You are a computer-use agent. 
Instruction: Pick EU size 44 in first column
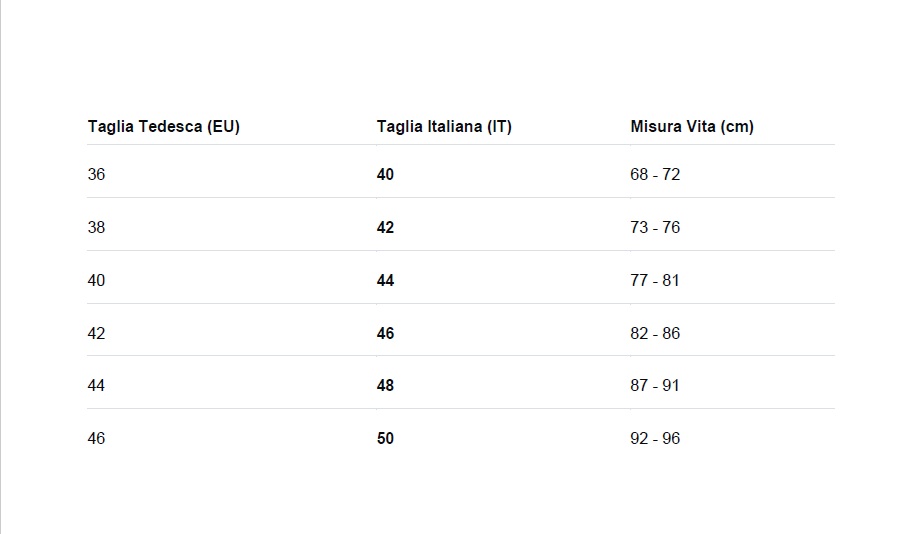pyautogui.click(x=96, y=385)
